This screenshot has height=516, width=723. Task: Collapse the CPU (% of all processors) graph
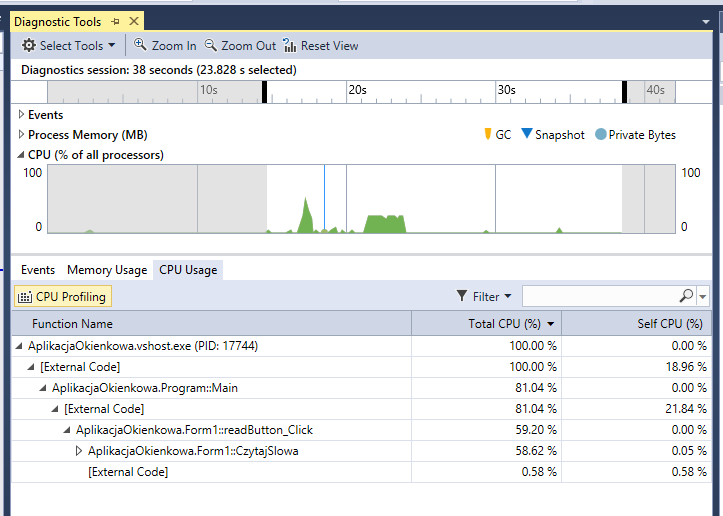pos(21,155)
